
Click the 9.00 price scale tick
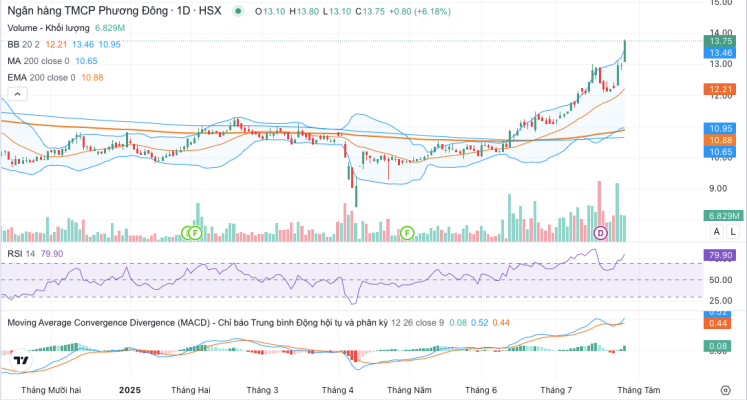718,189
